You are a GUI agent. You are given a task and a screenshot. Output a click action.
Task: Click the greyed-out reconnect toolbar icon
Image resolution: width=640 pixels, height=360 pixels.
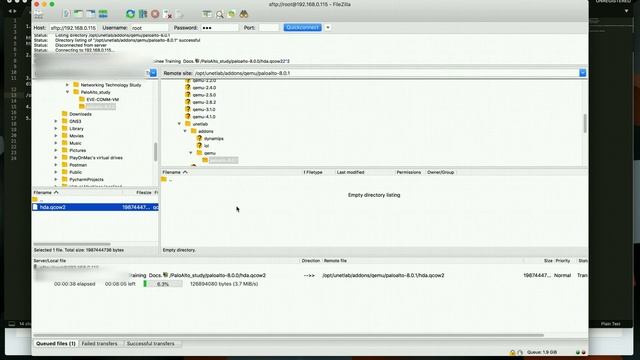180,14
